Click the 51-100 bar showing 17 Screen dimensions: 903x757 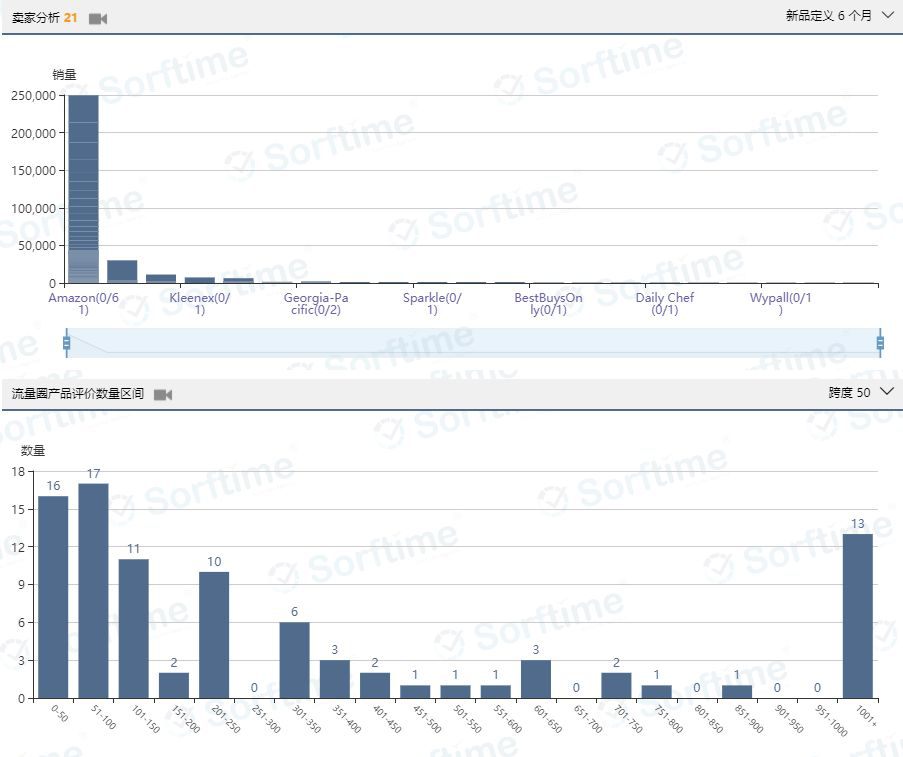click(x=93, y=591)
